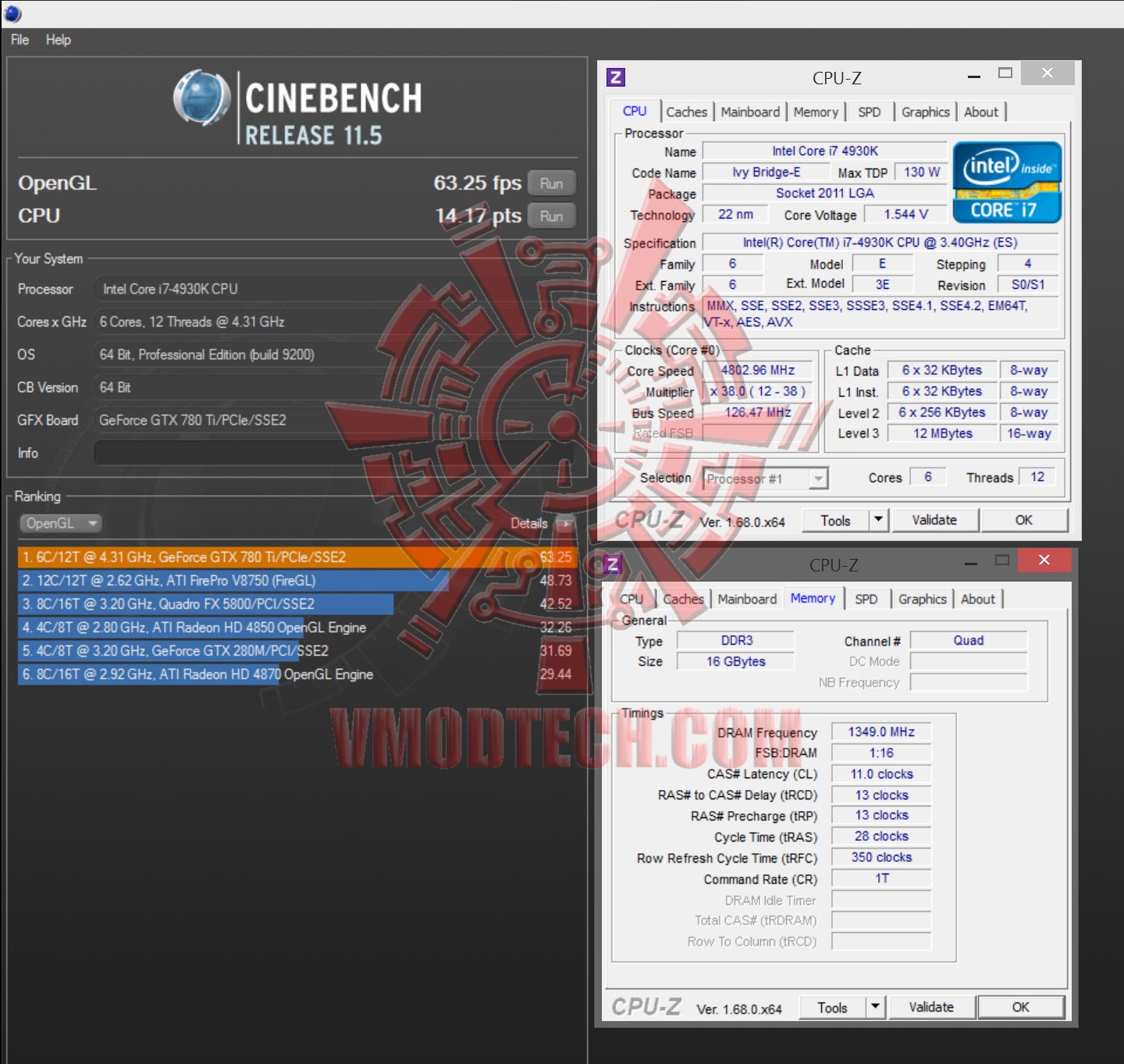The width and height of the screenshot is (1124, 1064).
Task: Click the Channel # value 'Quad'
Action: pyautogui.click(x=969, y=640)
